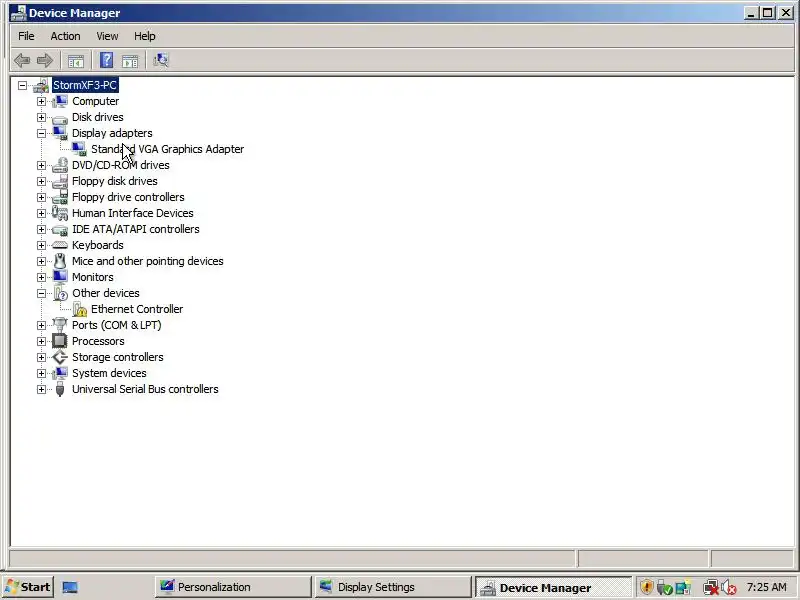Switch to Display Settings in the taskbar
The image size is (800, 600).
(393, 587)
